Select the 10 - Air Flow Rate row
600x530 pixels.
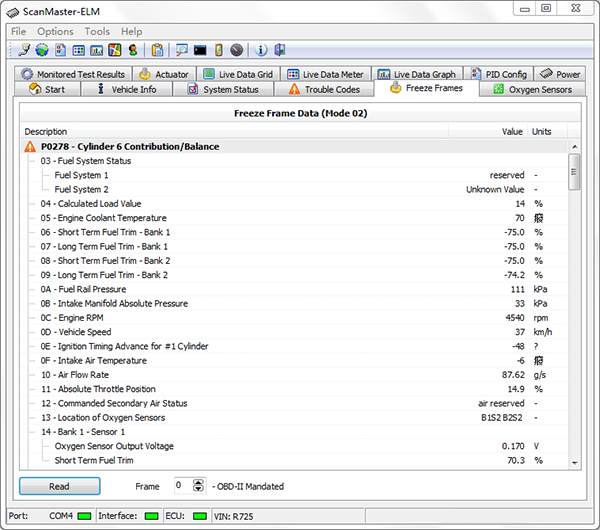pyautogui.click(x=294, y=375)
